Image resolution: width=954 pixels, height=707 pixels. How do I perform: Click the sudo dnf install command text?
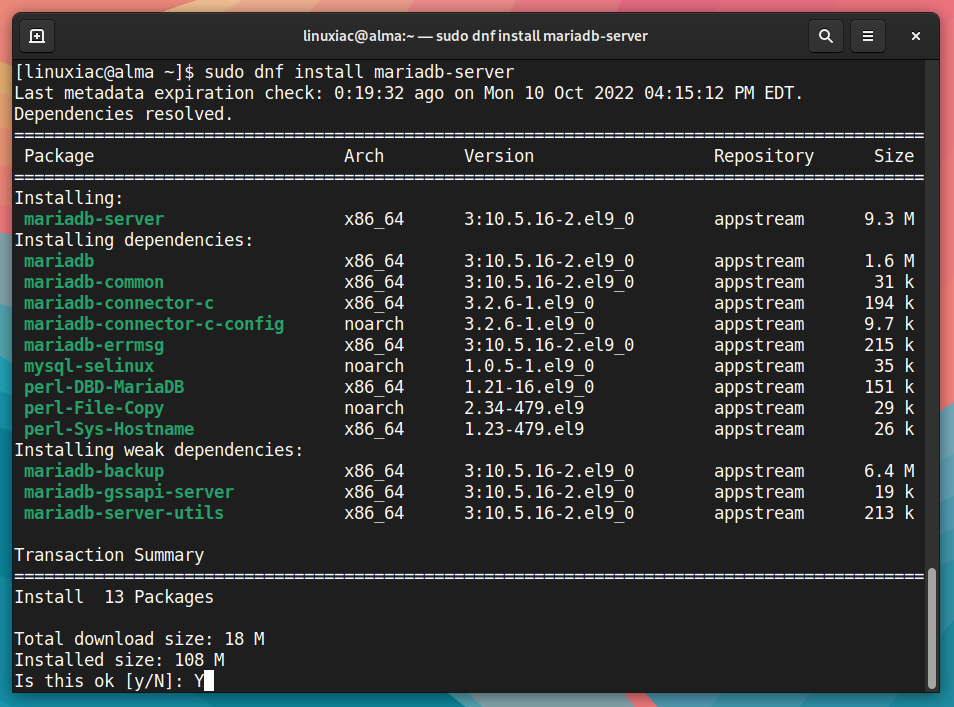(359, 72)
